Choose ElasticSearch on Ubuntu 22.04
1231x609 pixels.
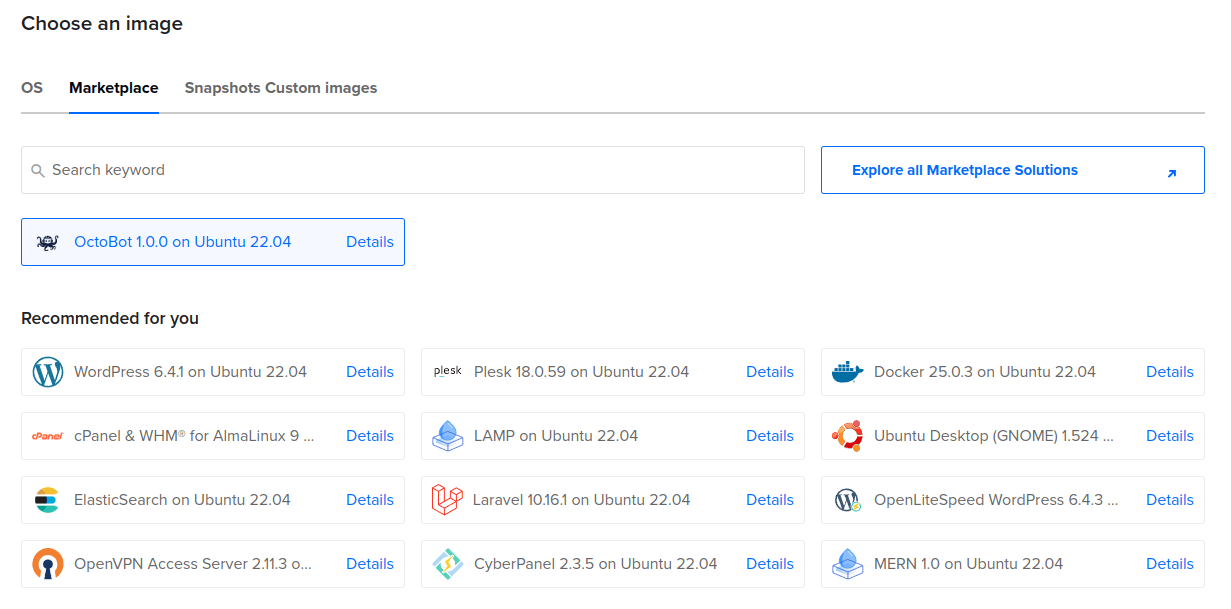(213, 500)
